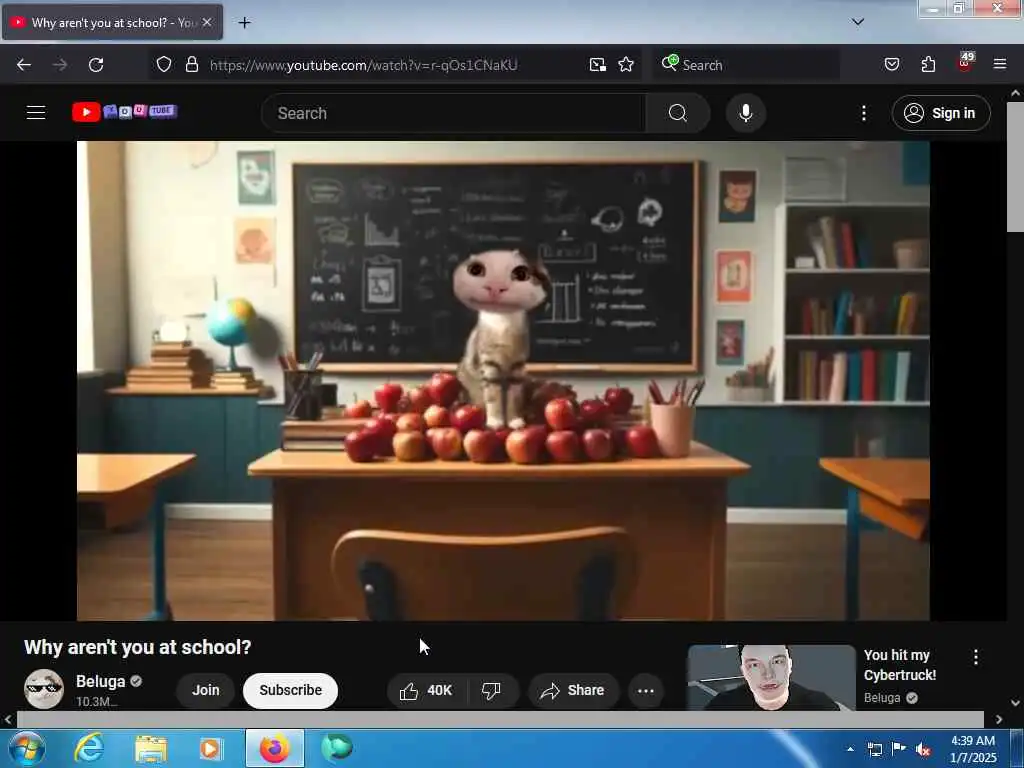Dislike the video with thumbs-down icon
1024x768 pixels.
491,690
